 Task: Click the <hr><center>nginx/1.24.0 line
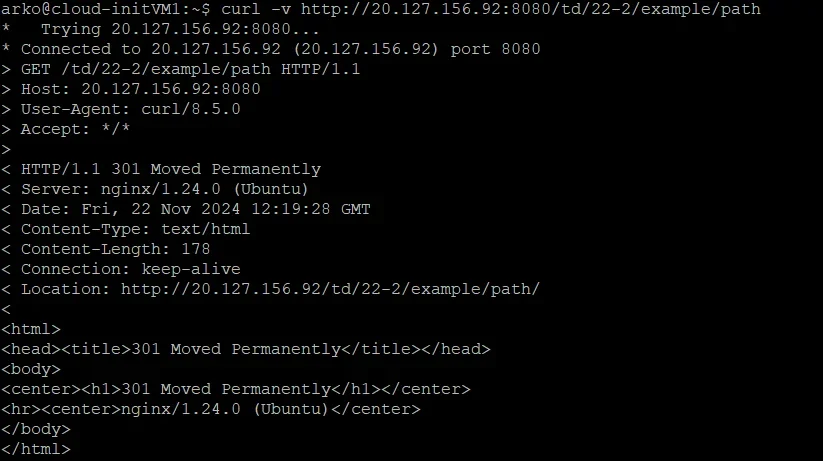tap(211, 409)
